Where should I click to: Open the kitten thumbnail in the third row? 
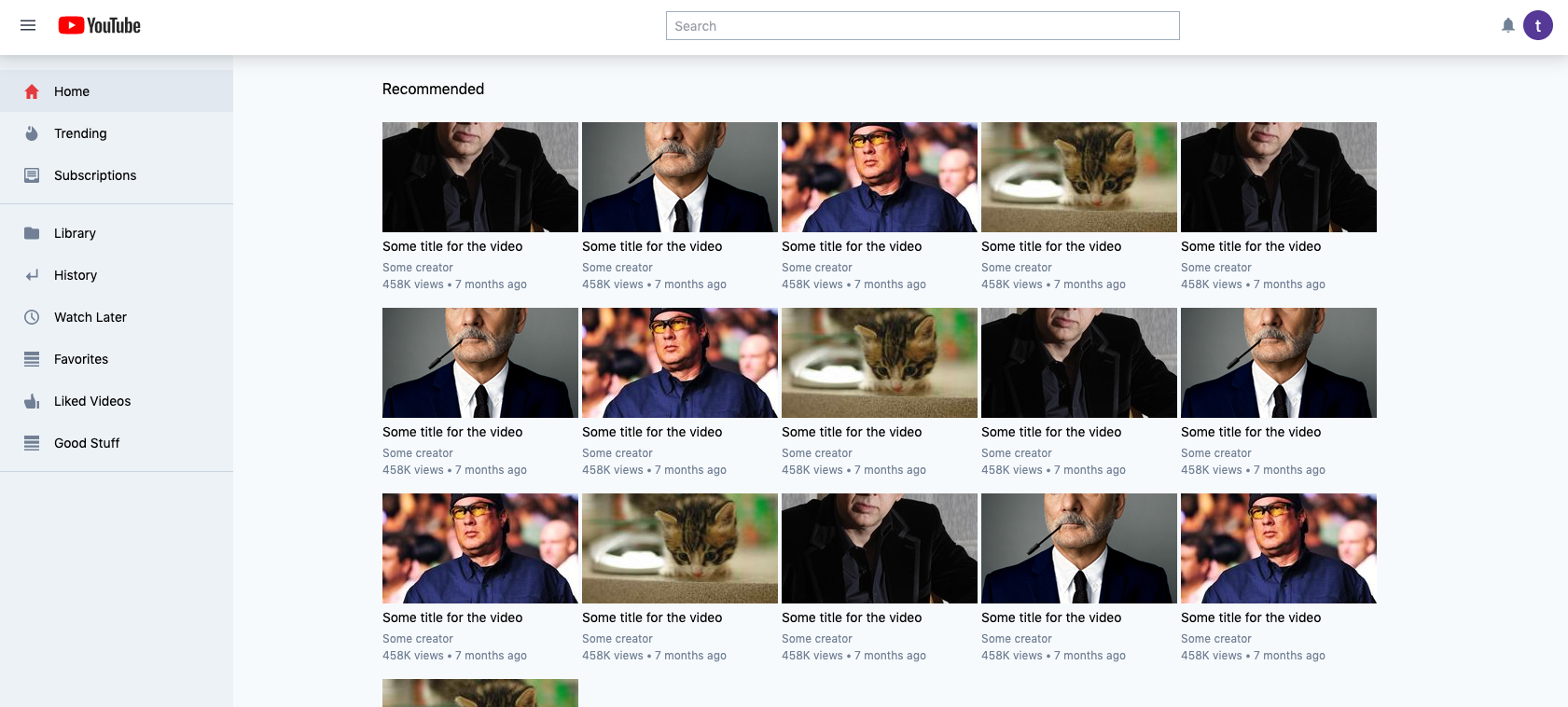680,548
